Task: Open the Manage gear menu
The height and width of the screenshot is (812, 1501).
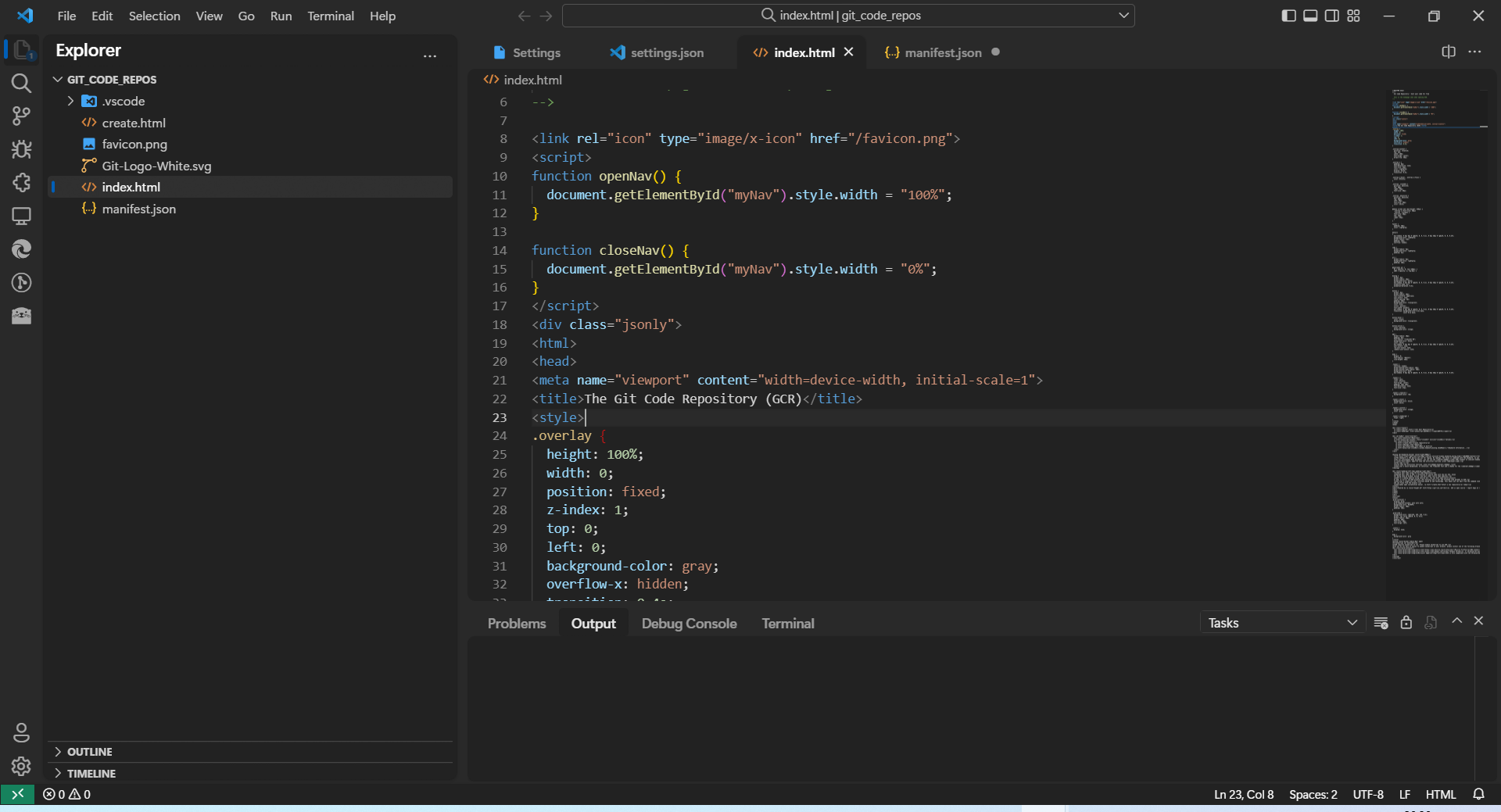Action: (21, 766)
